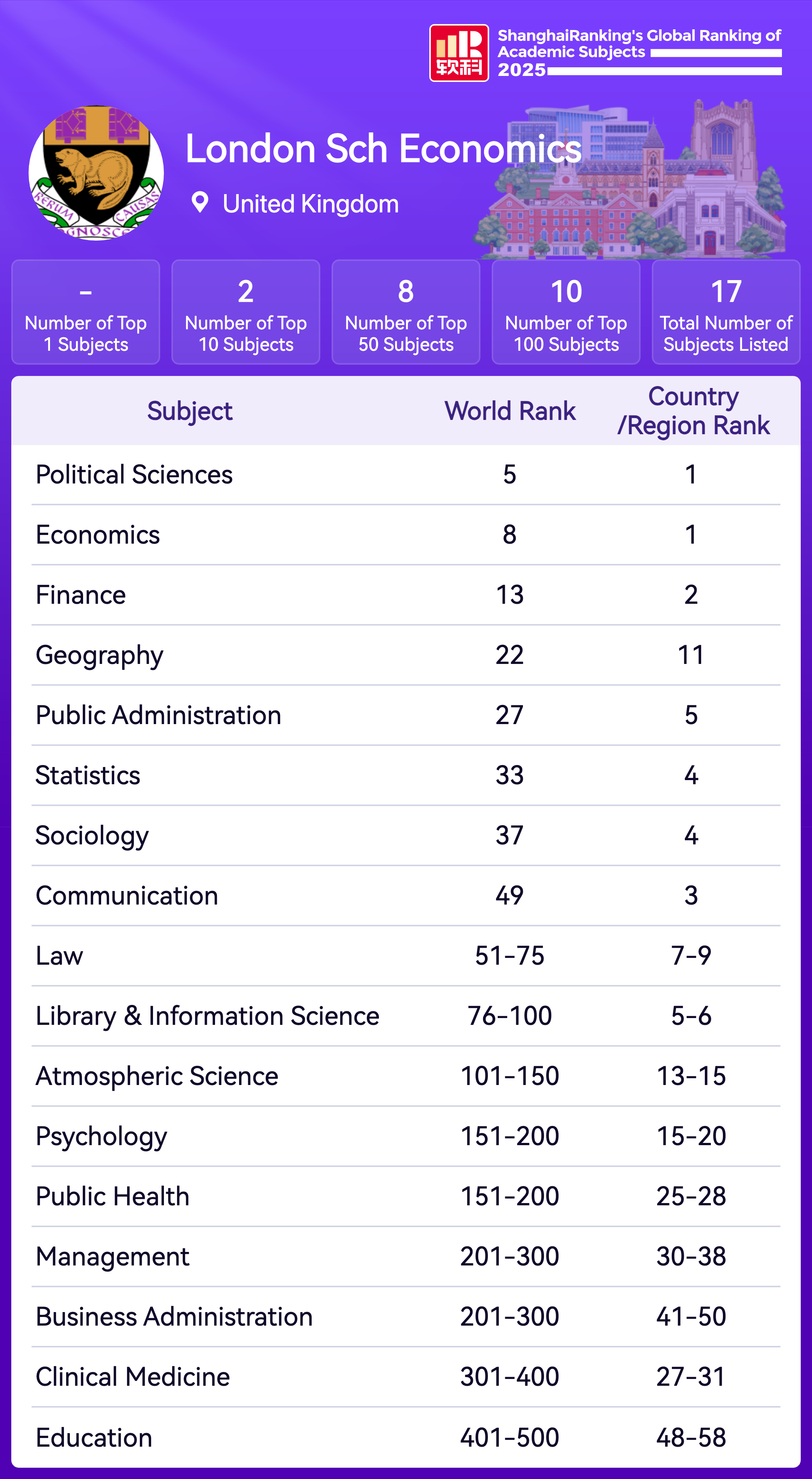
Task: Click the Subject column header
Action: [189, 411]
